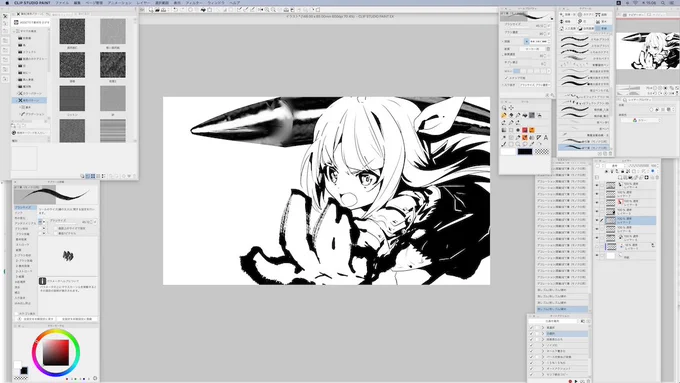The width and height of the screenshot is (680, 383).
Task: Select the Text tool marked A
Action: [546, 137]
